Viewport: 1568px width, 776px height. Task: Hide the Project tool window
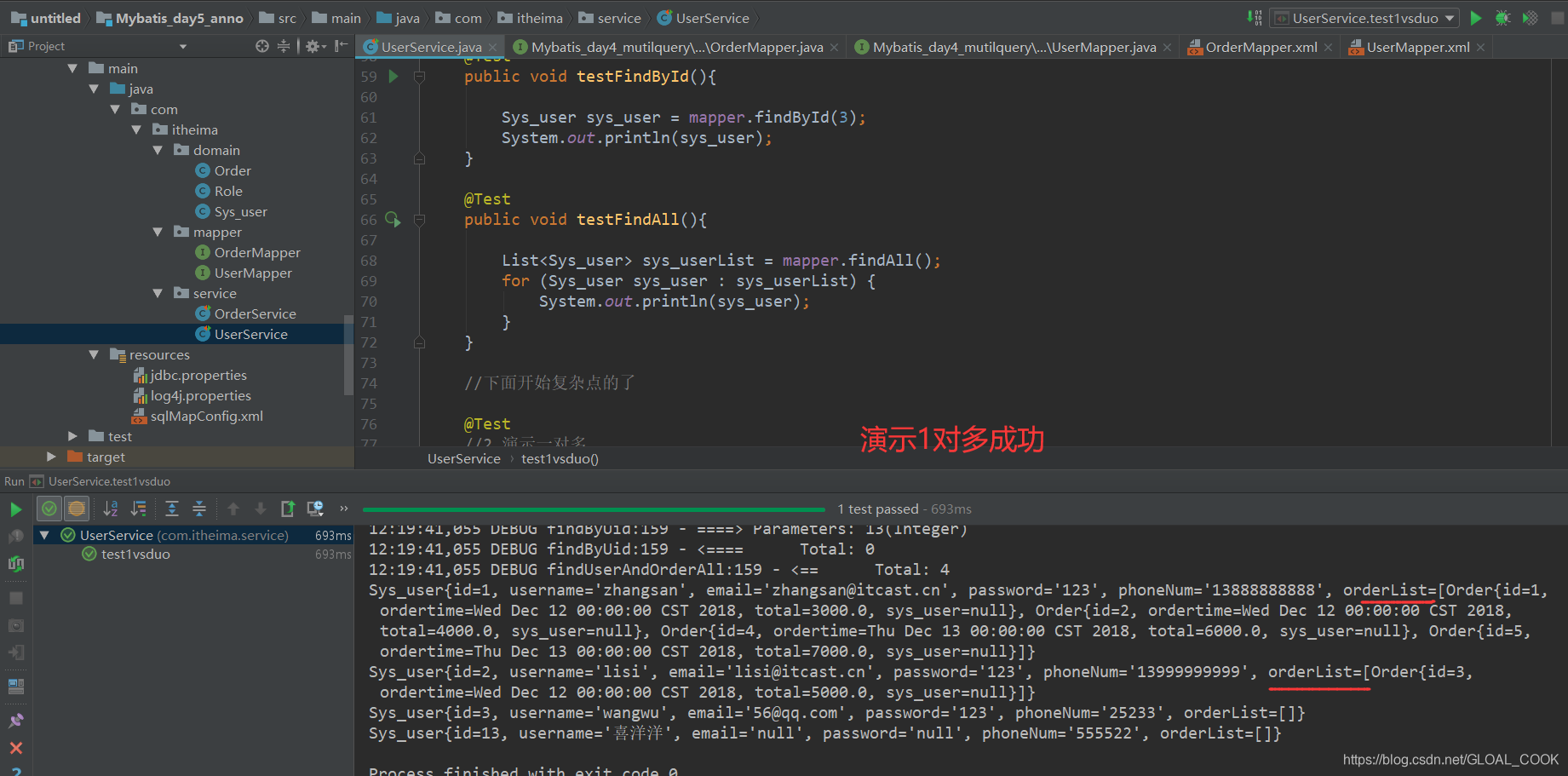click(x=341, y=46)
